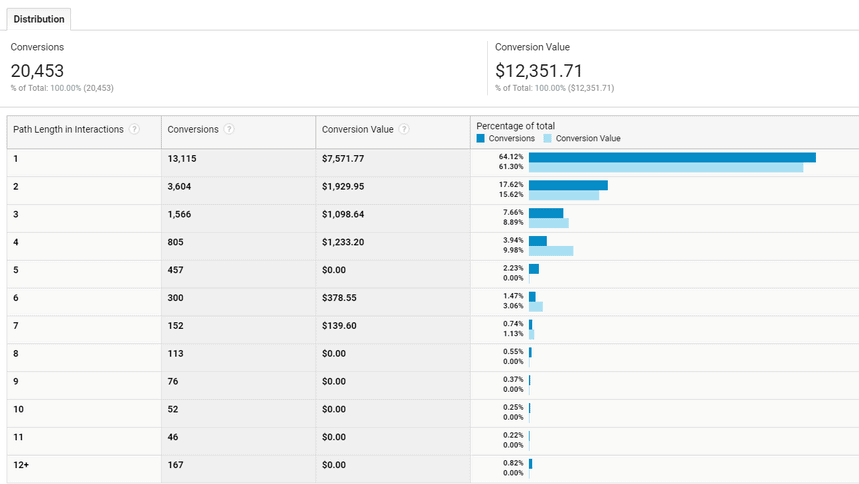The height and width of the screenshot is (484, 859).
Task: Click the dark blue Conversions legend swatch
Action: pyautogui.click(x=481, y=139)
